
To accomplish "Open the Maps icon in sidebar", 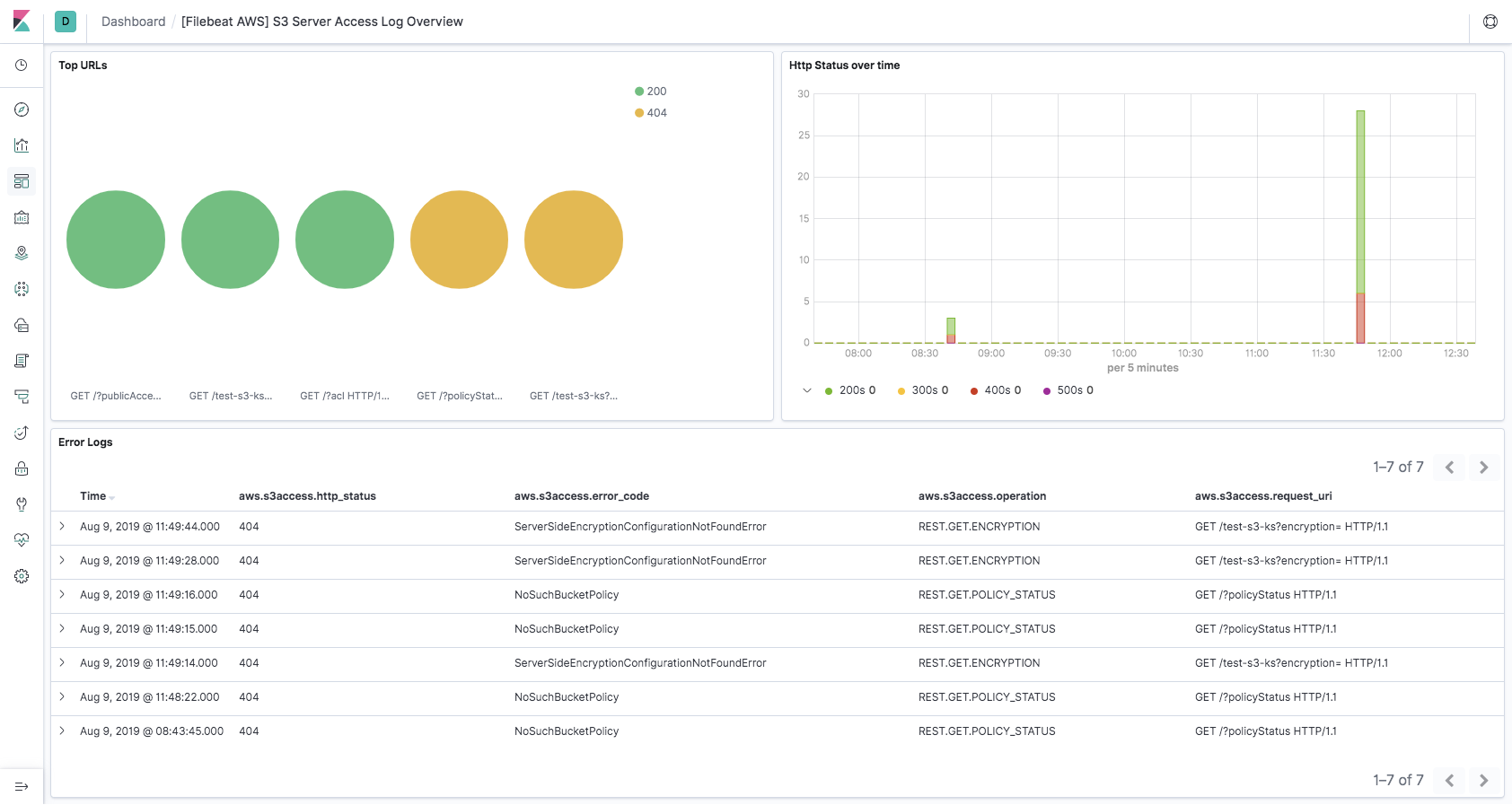I will click(22, 253).
